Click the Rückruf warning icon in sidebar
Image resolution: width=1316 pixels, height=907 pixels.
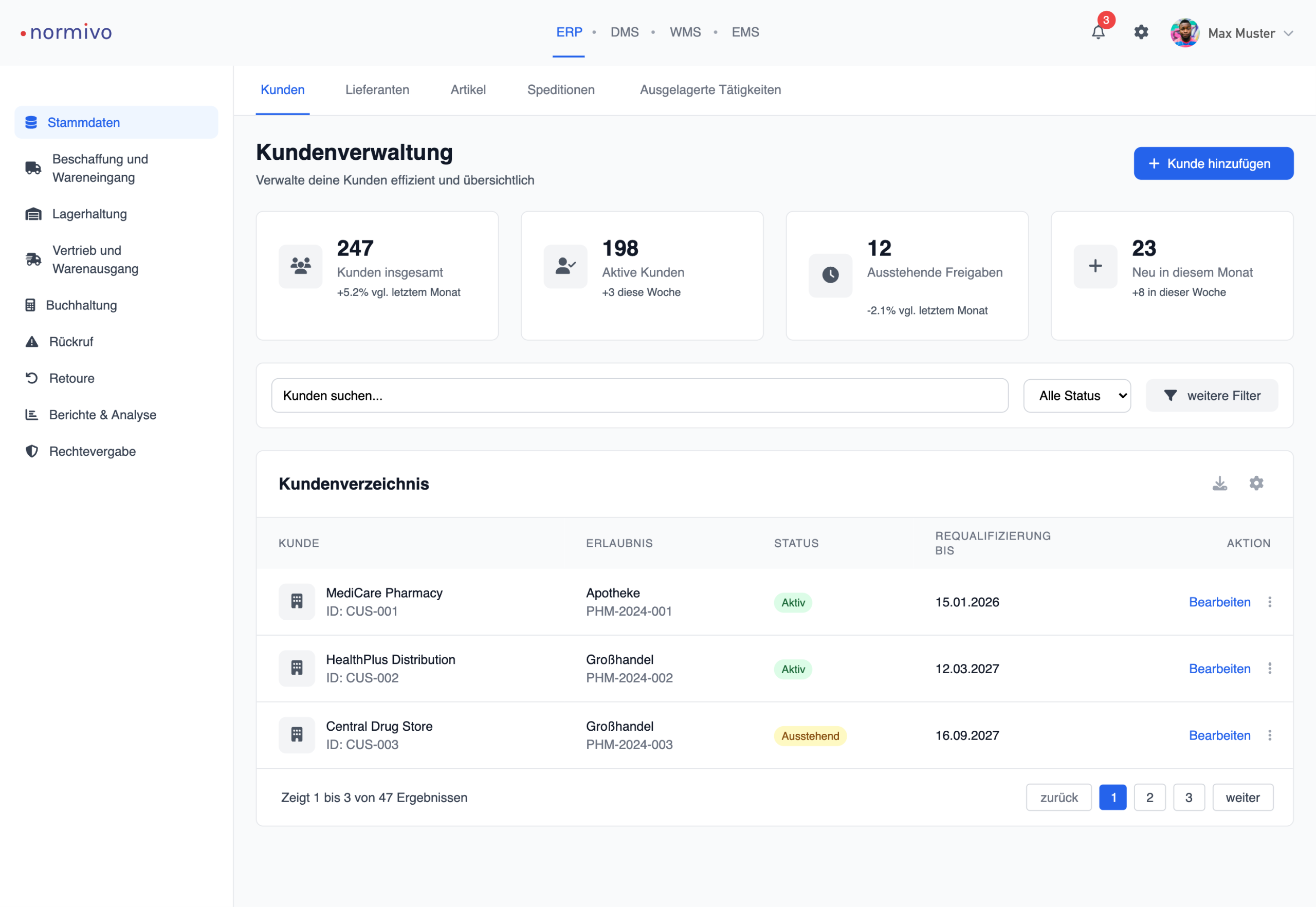click(x=32, y=342)
